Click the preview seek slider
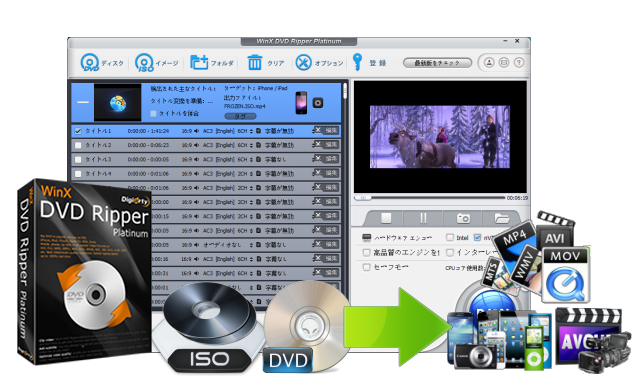 point(430,198)
